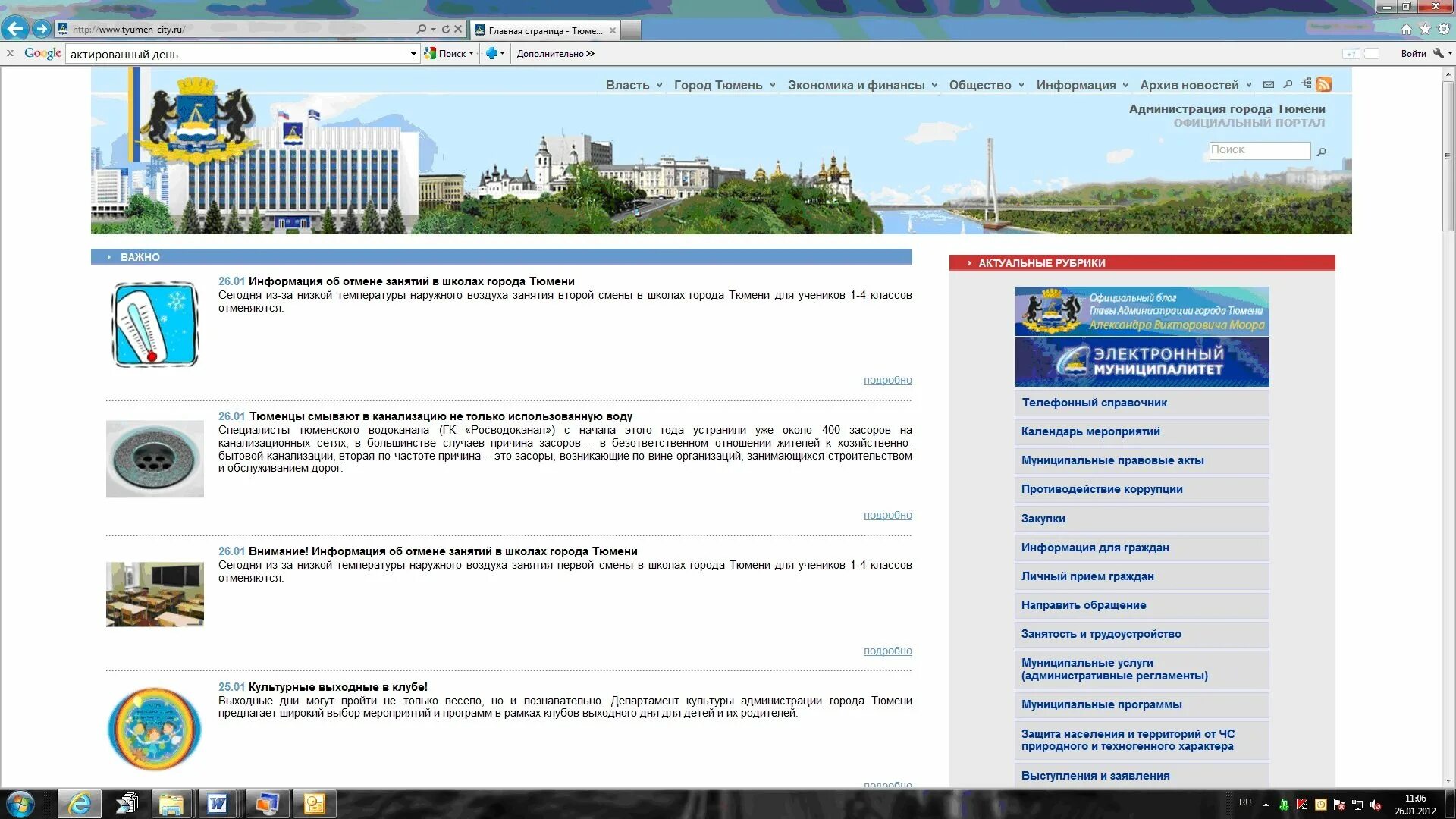Close the 'Главная страница' tab

click(613, 30)
